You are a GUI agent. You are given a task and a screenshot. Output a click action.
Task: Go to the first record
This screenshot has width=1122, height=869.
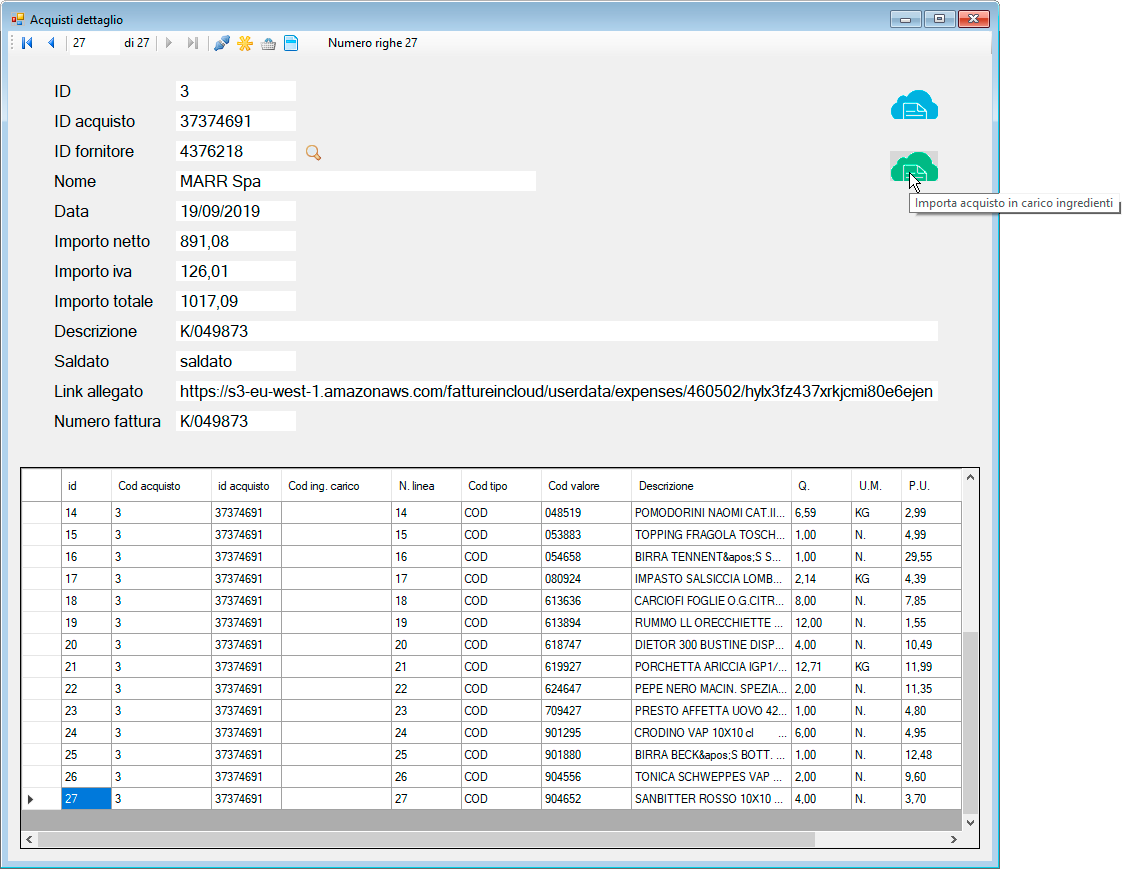click(27, 43)
